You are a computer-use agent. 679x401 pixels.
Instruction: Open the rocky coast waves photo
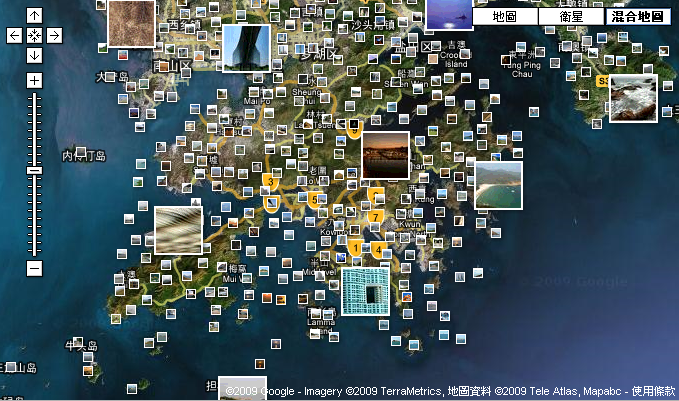pos(633,98)
